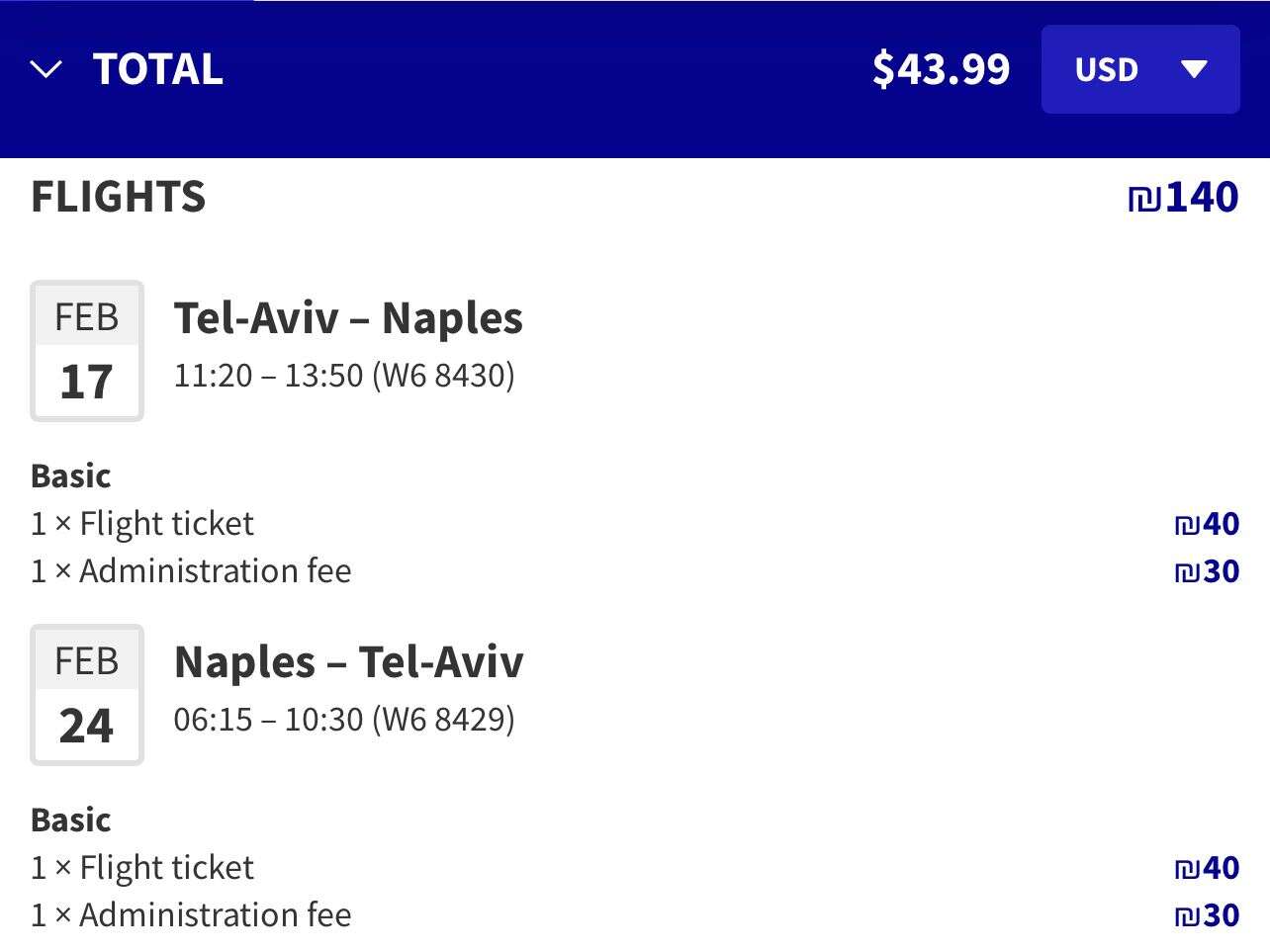
Task: Click the outbound Flight ticket line item
Action: click(142, 524)
